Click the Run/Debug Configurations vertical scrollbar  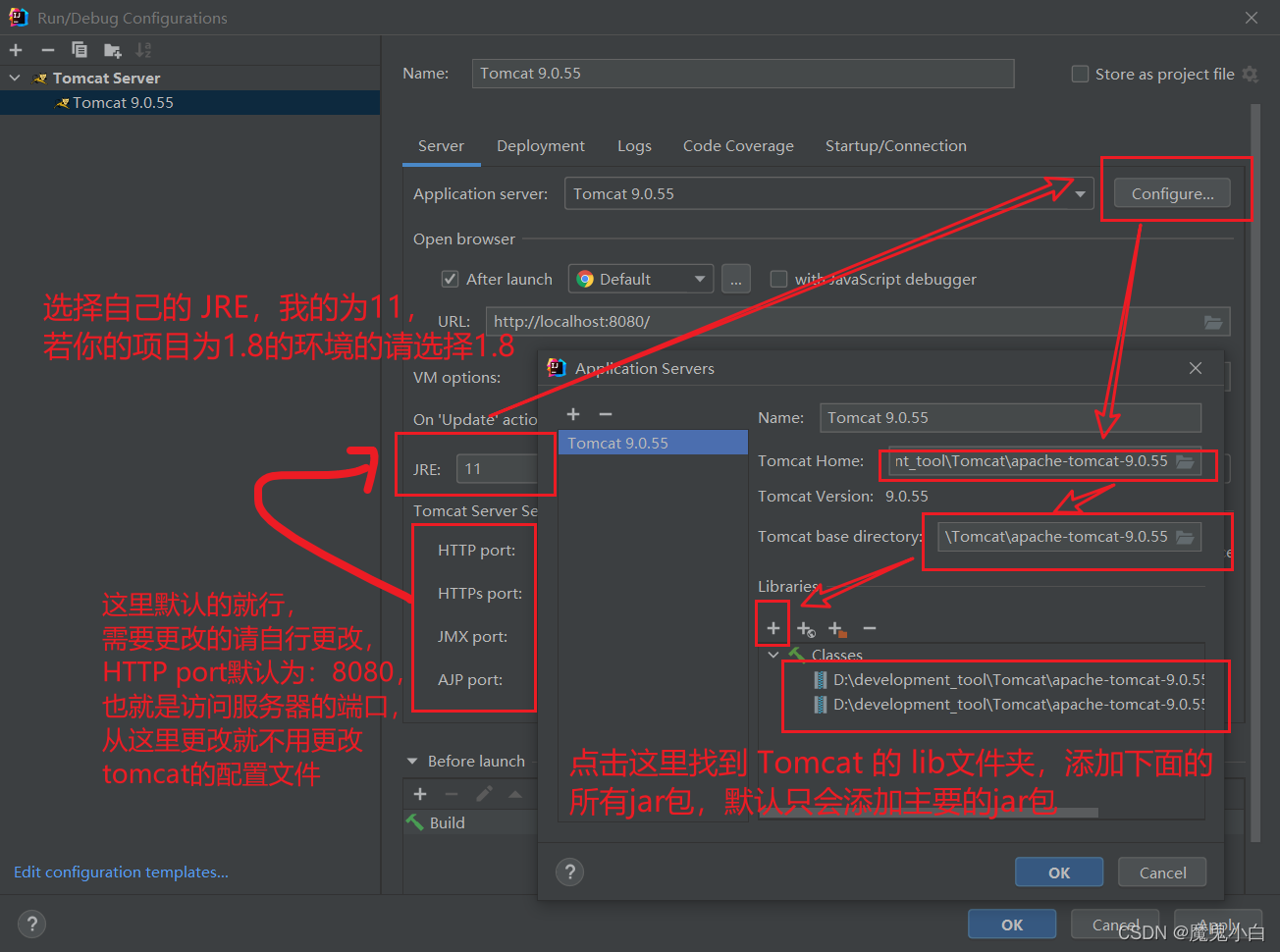tap(1255, 471)
